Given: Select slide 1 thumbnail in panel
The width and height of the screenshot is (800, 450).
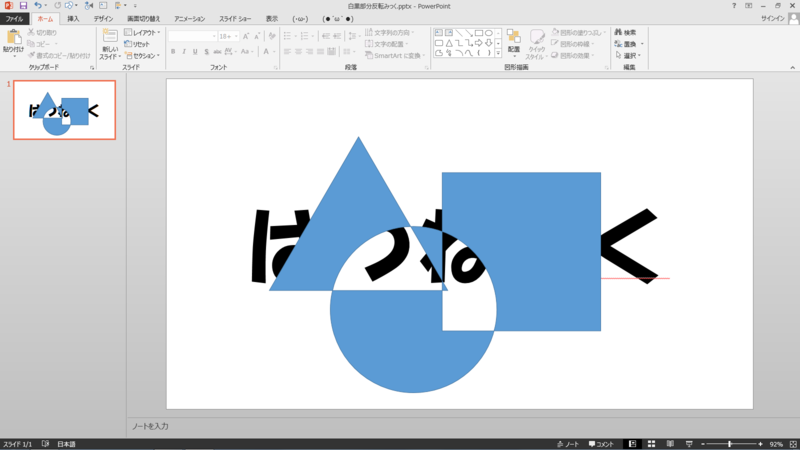Looking at the screenshot, I should tap(64, 110).
